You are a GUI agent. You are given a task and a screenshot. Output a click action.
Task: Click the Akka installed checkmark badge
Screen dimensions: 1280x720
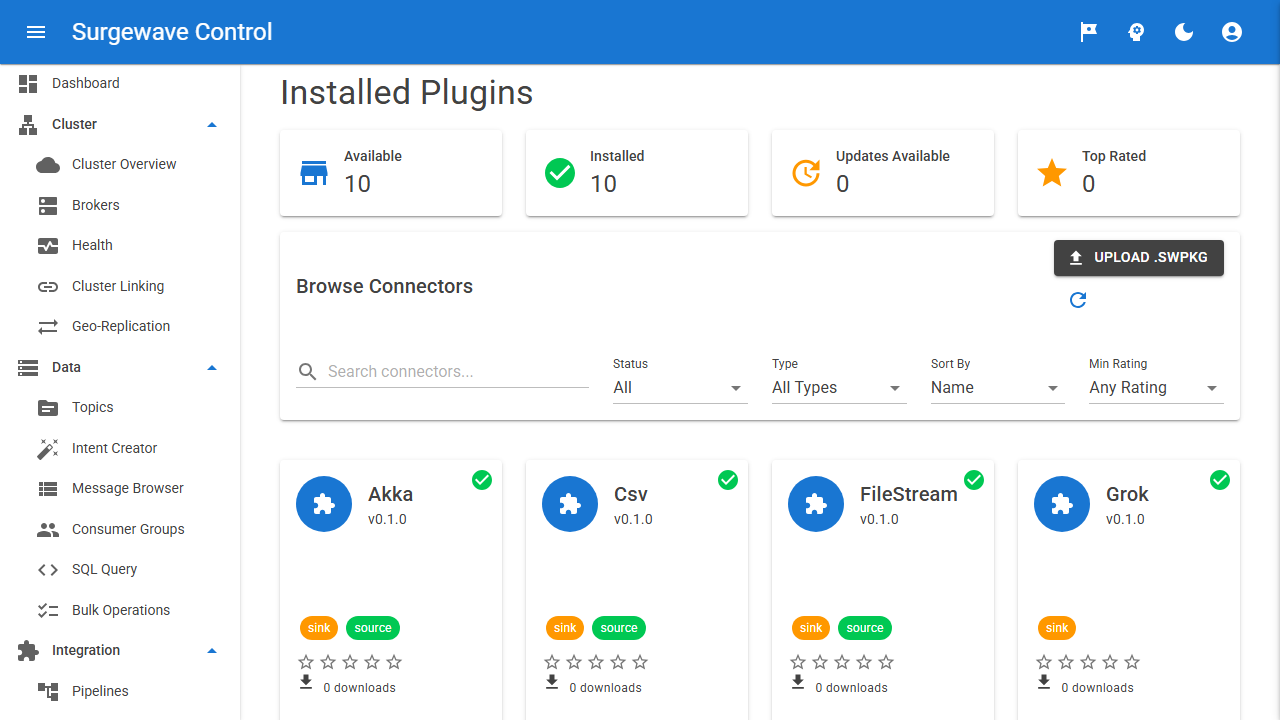click(482, 480)
